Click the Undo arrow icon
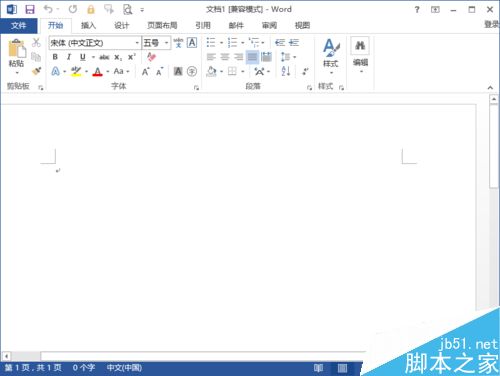Image resolution: width=500 pixels, height=376 pixels. [48, 9]
